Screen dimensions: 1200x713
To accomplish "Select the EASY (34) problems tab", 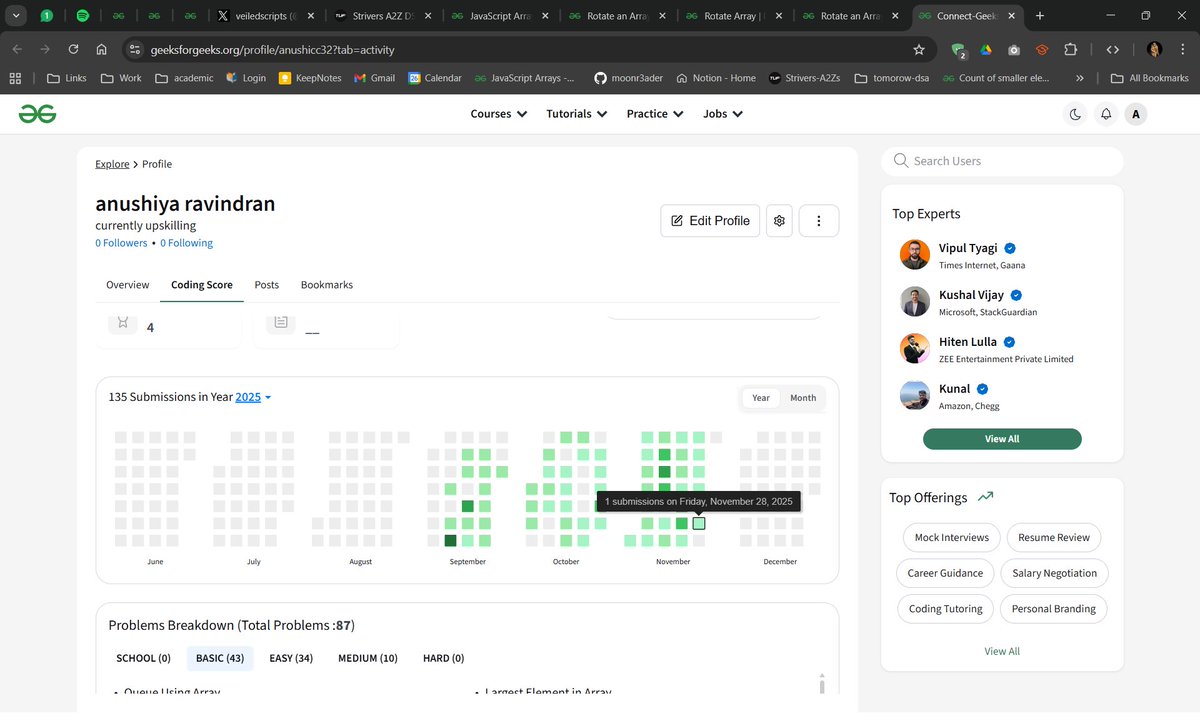I will [291, 658].
